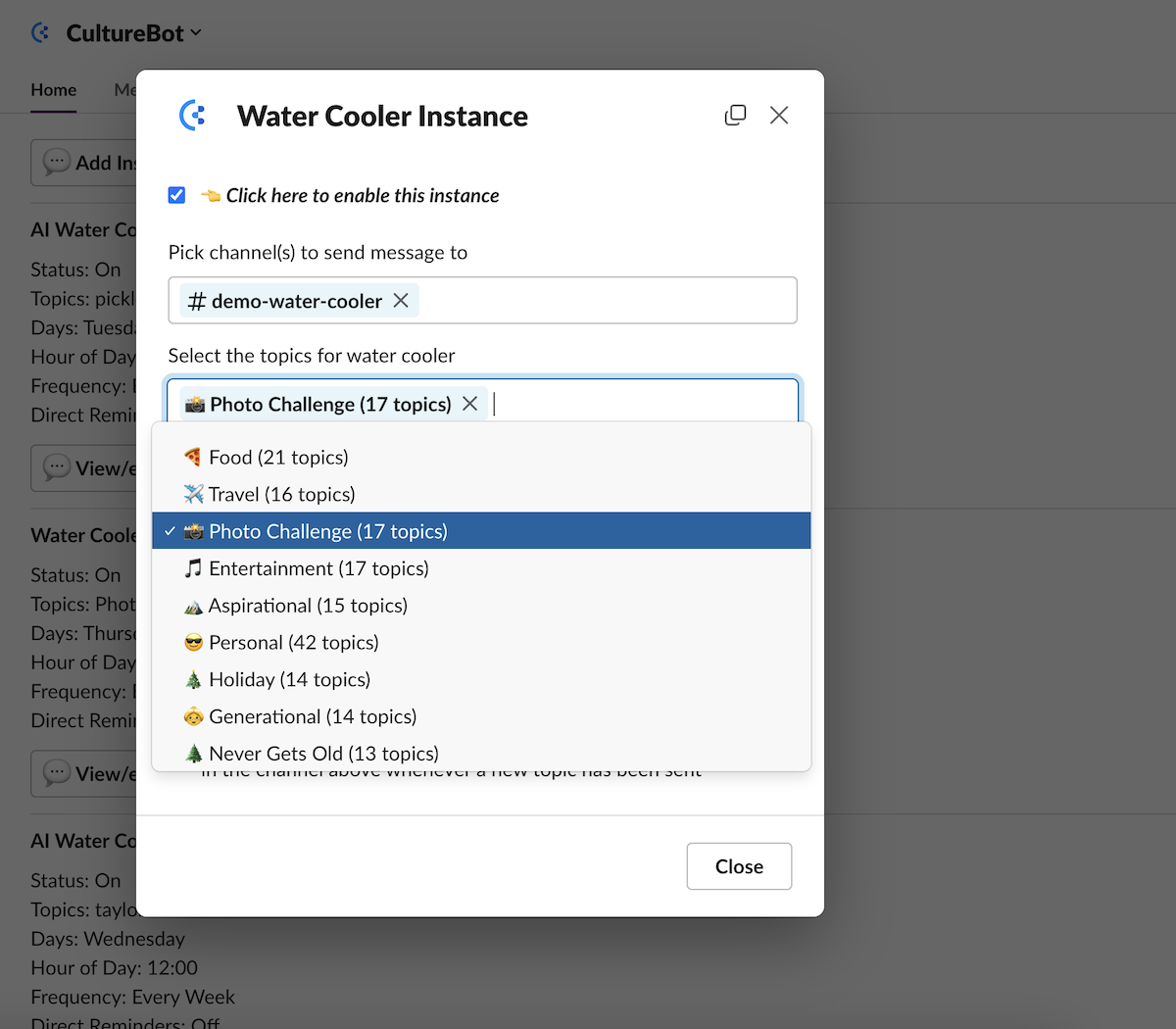Click 'Pick channel(s) to send message to' label

(318, 253)
